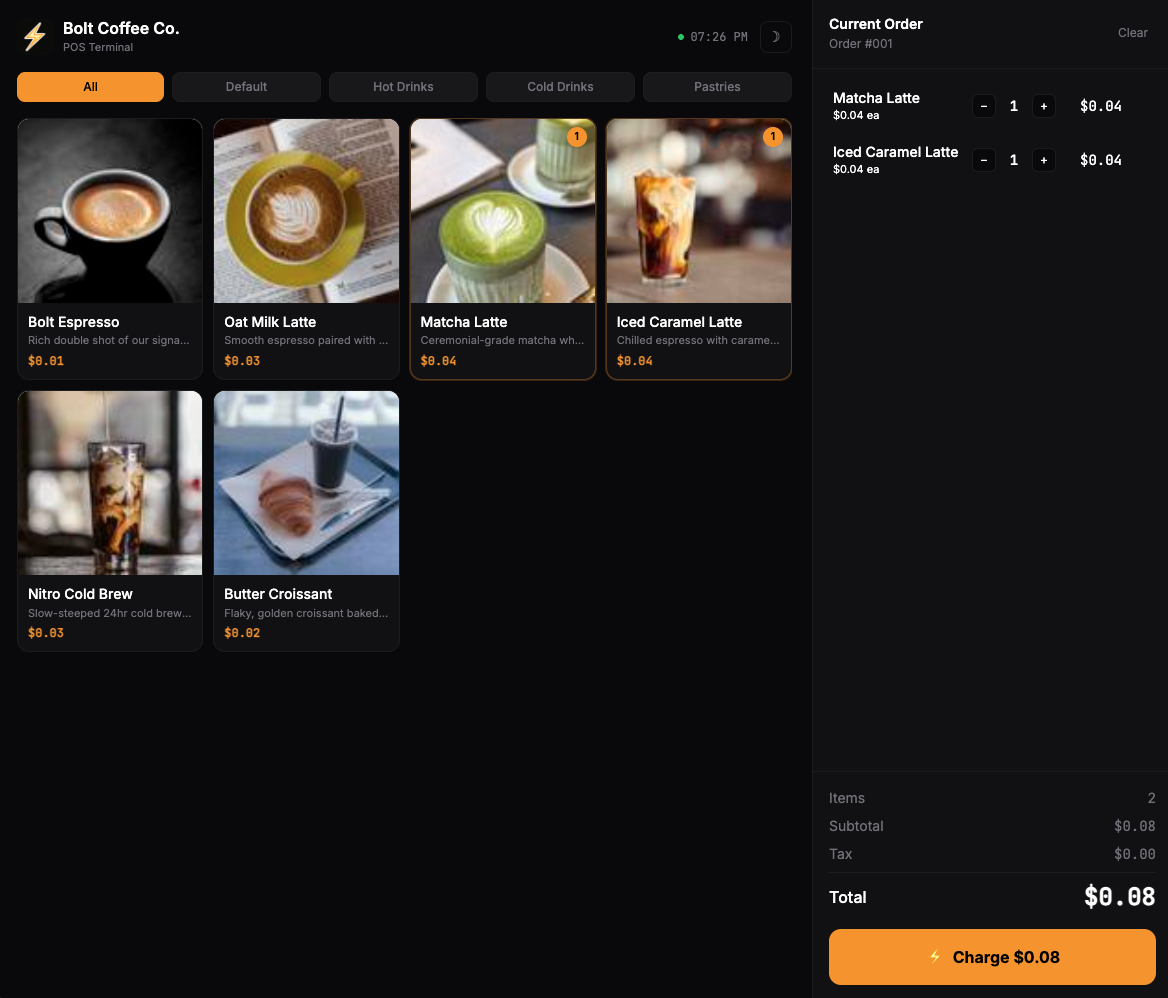The width and height of the screenshot is (1168, 998).
Task: Toggle dark mode with the moon icon
Action: (x=775, y=36)
